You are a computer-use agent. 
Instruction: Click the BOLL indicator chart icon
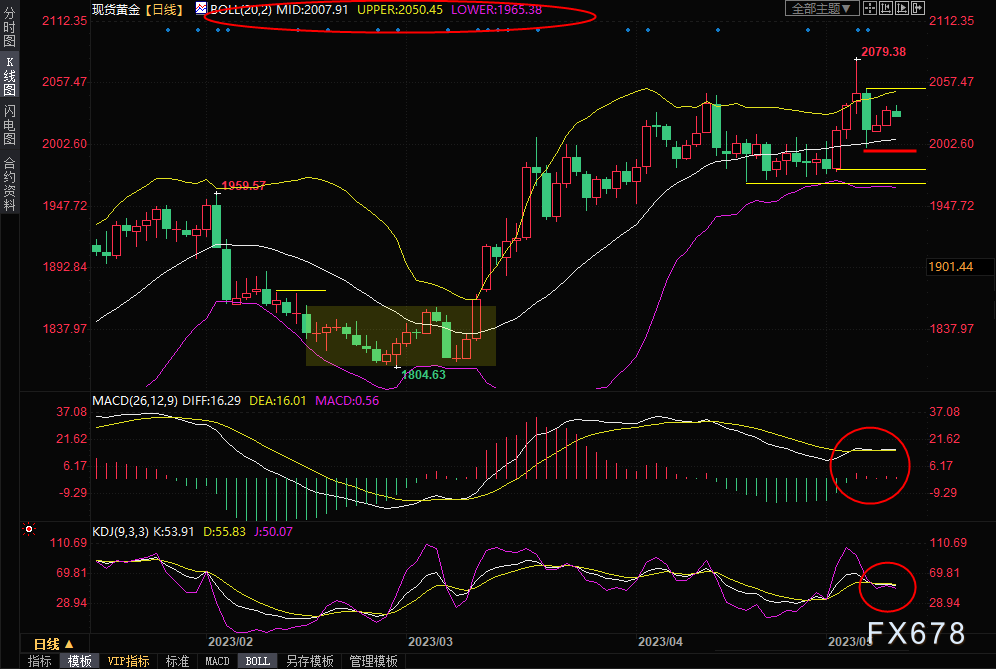click(x=202, y=9)
